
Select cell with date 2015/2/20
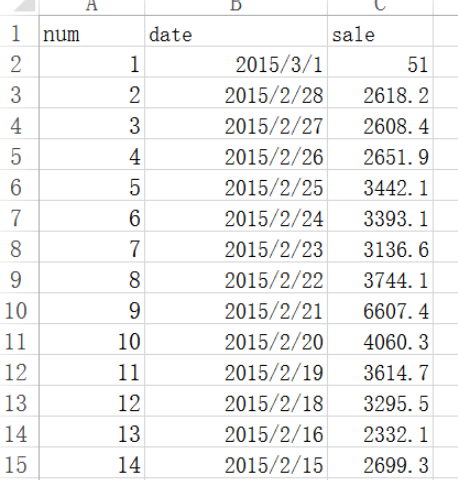236,339
